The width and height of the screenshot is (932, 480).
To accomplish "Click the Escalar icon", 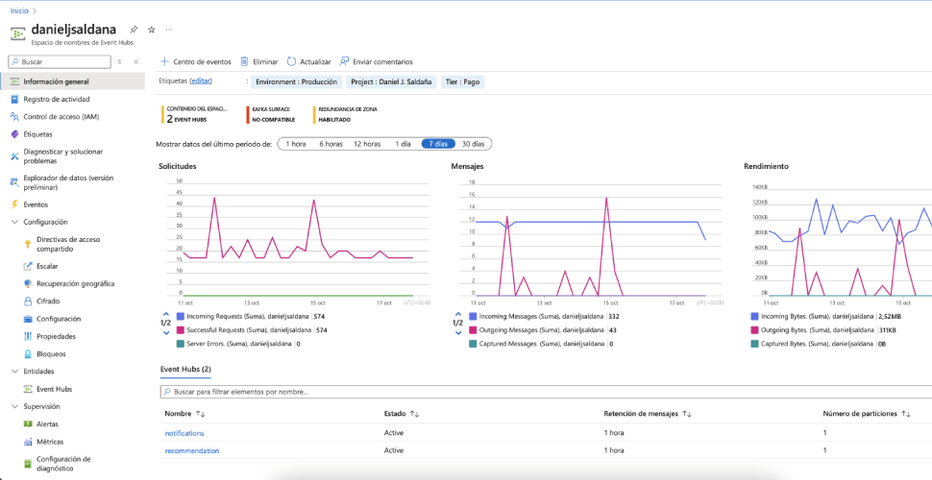I will (x=27, y=266).
